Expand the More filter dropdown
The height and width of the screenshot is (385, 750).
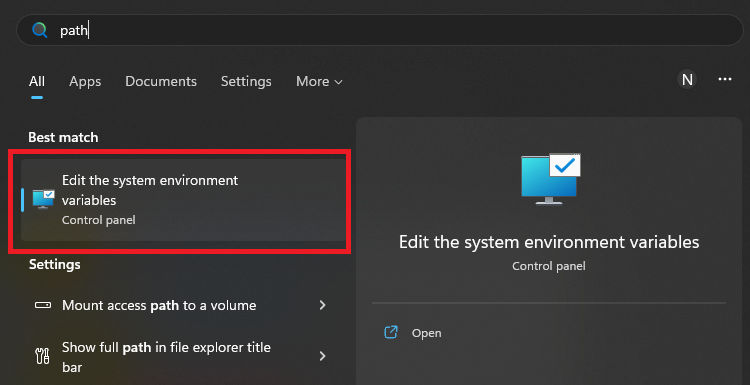pos(319,81)
